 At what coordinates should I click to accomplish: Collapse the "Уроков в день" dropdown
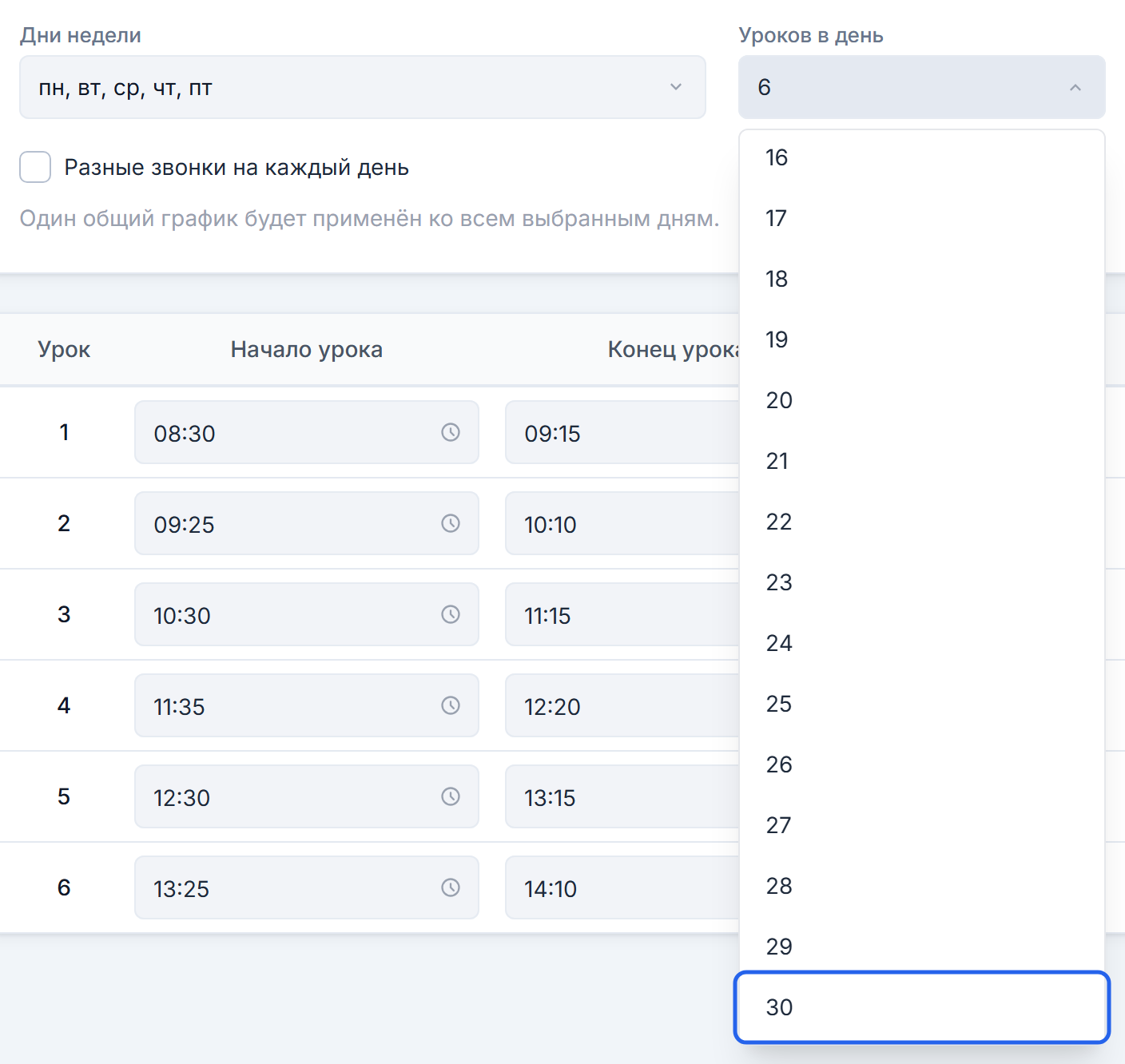coord(922,87)
